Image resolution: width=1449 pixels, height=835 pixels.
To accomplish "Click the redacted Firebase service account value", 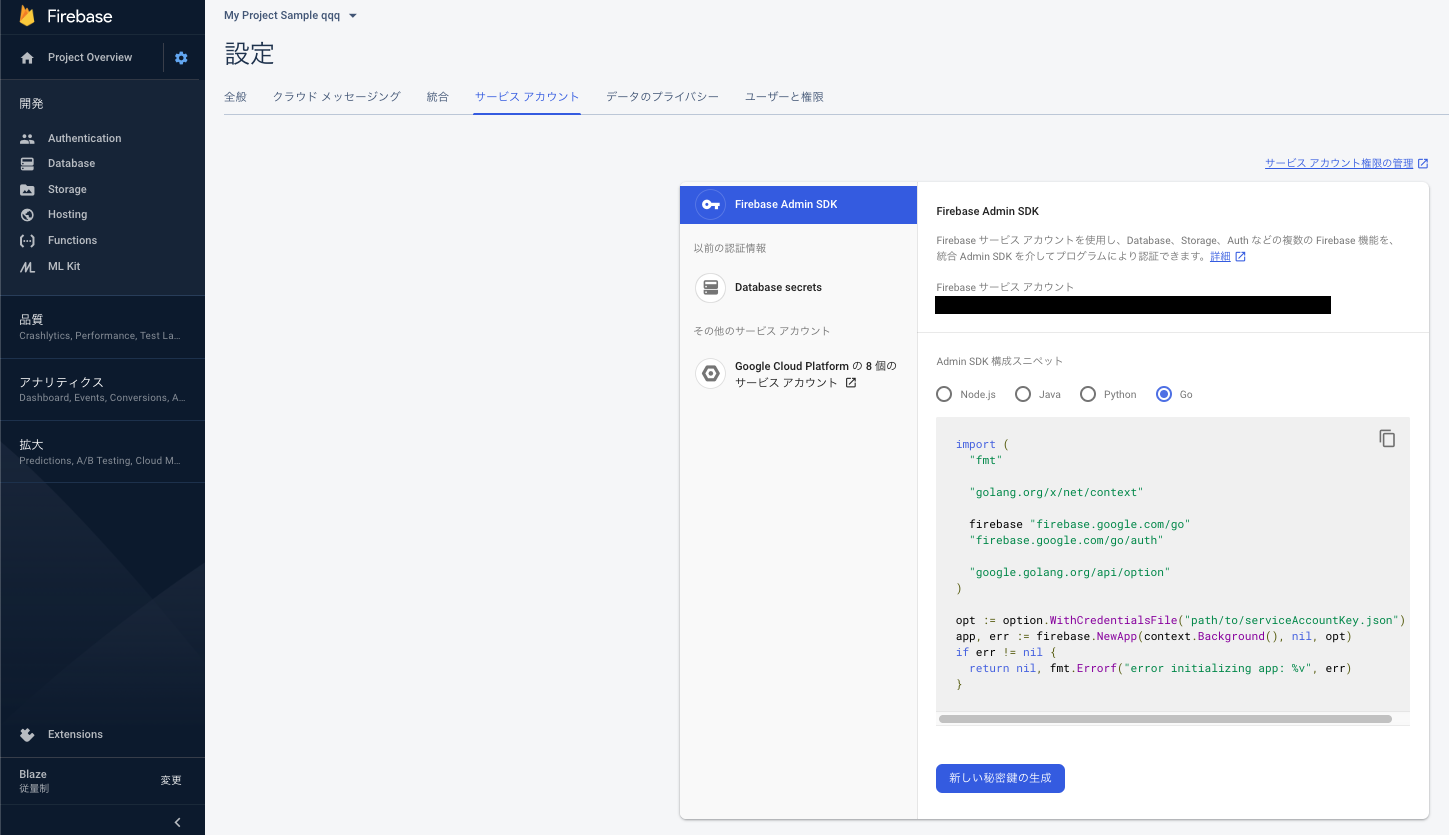I will pos(1133,305).
